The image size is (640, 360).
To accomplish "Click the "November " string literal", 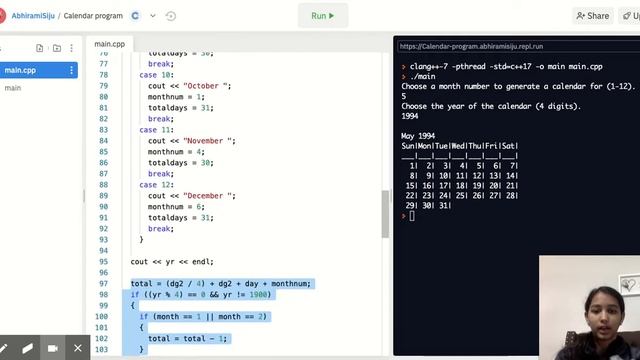I will [207, 140].
